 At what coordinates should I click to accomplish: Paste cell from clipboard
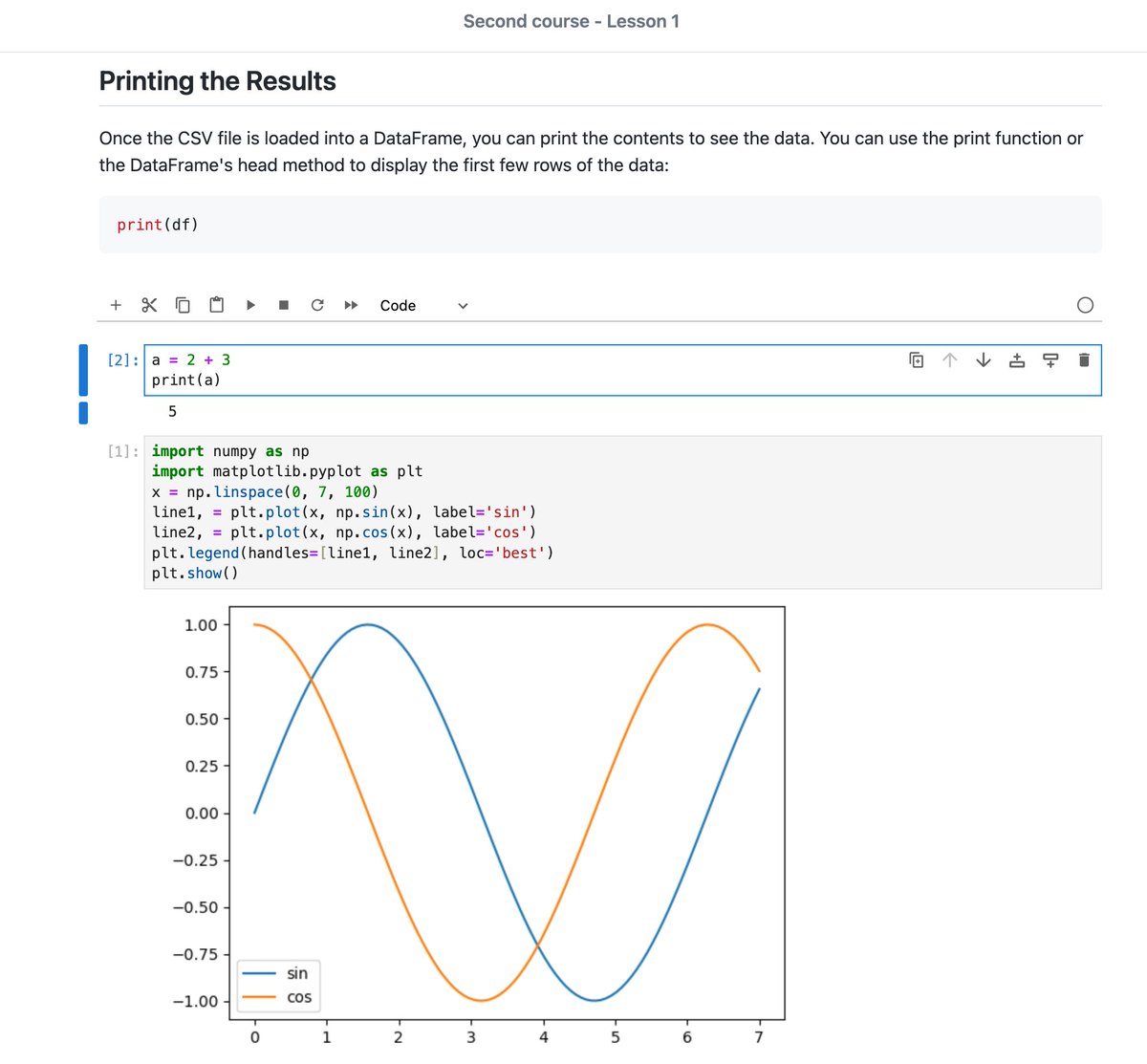(x=217, y=305)
